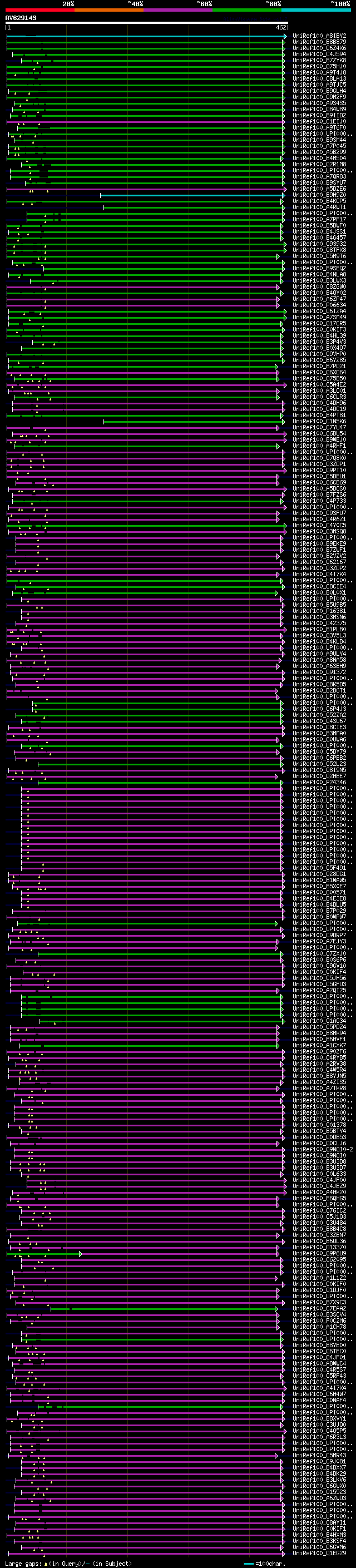Viewport: 356px width, 1568px height.
Task: Click label UniRef100_B7ZYK8
Action: point(319,60)
